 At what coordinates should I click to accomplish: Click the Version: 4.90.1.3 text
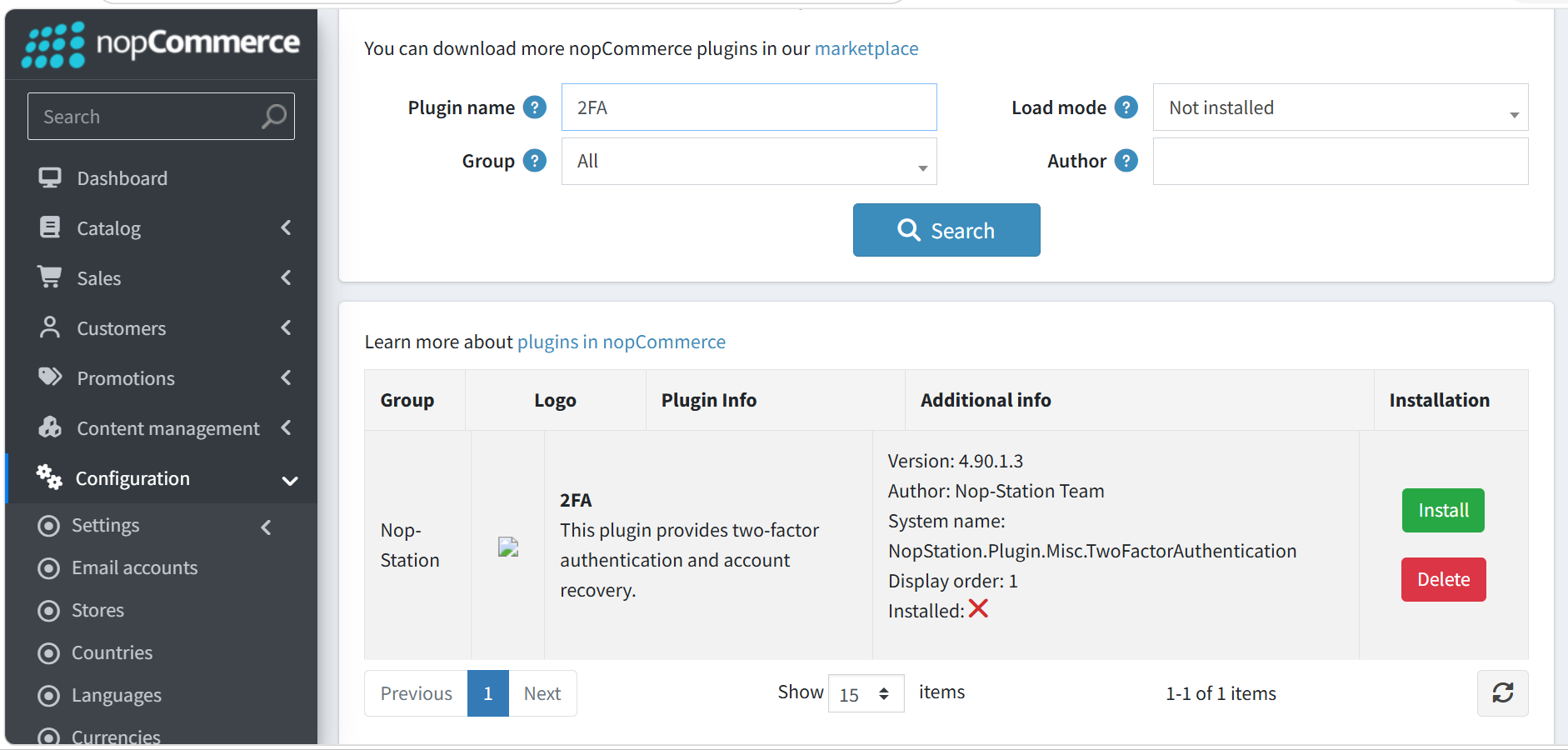956,461
